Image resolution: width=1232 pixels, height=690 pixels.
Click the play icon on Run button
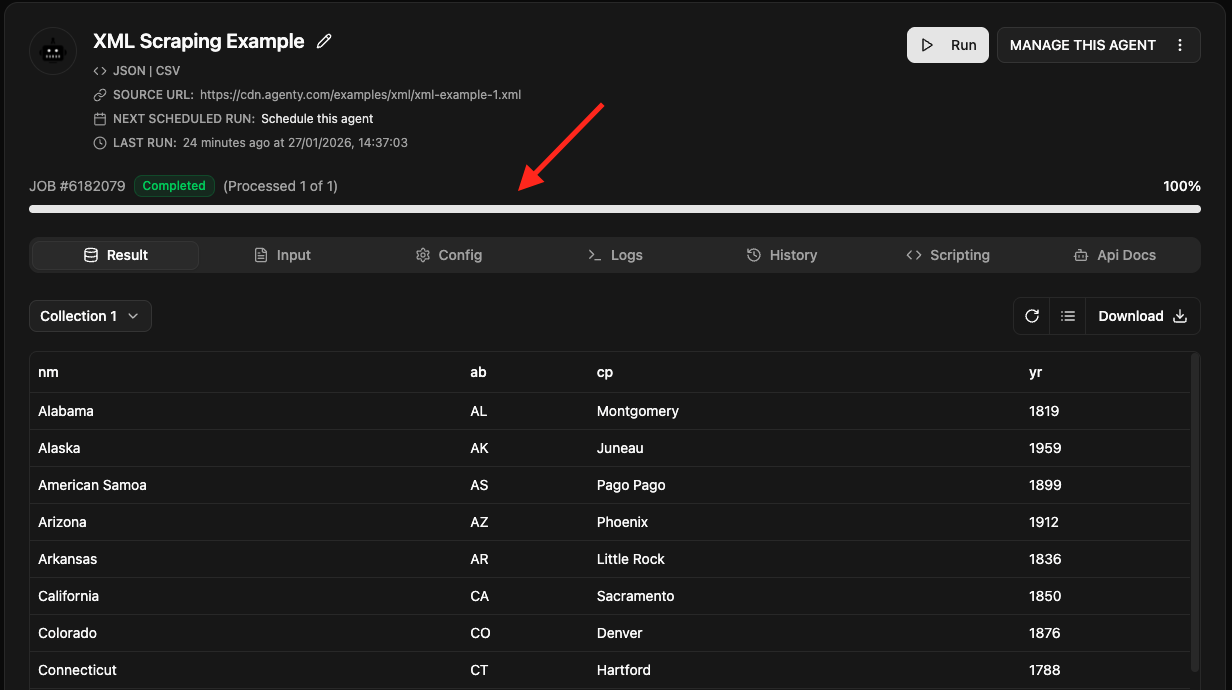click(x=928, y=45)
